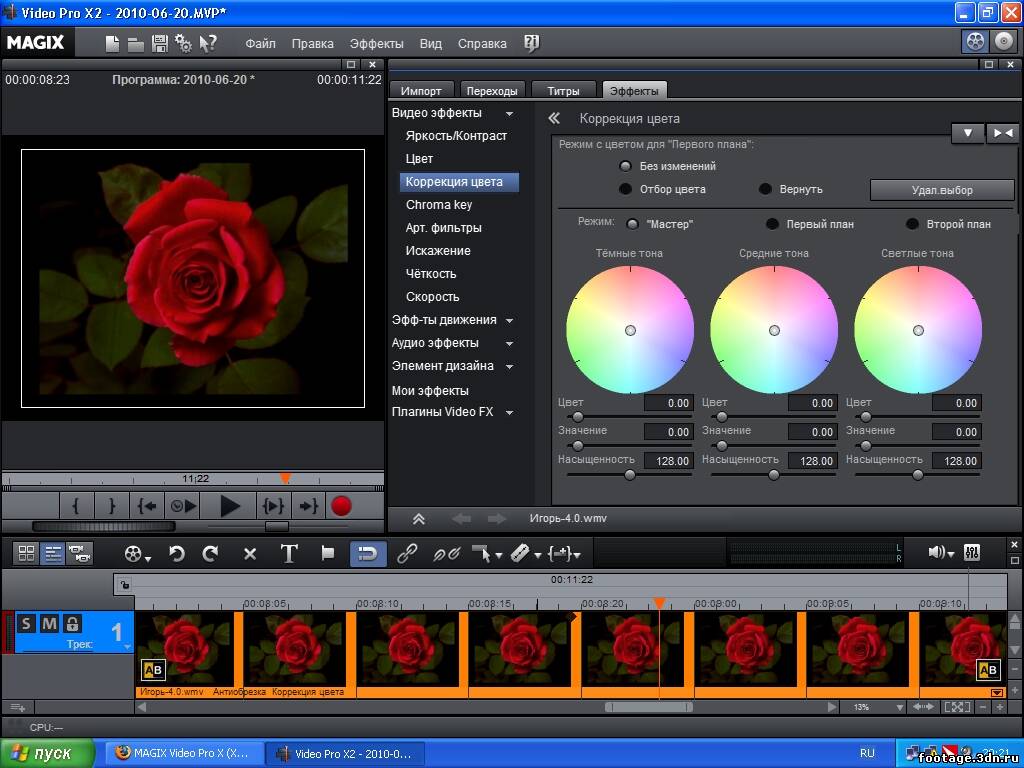Select the Отбор цвета radio option
1024x768 pixels.
[625, 189]
